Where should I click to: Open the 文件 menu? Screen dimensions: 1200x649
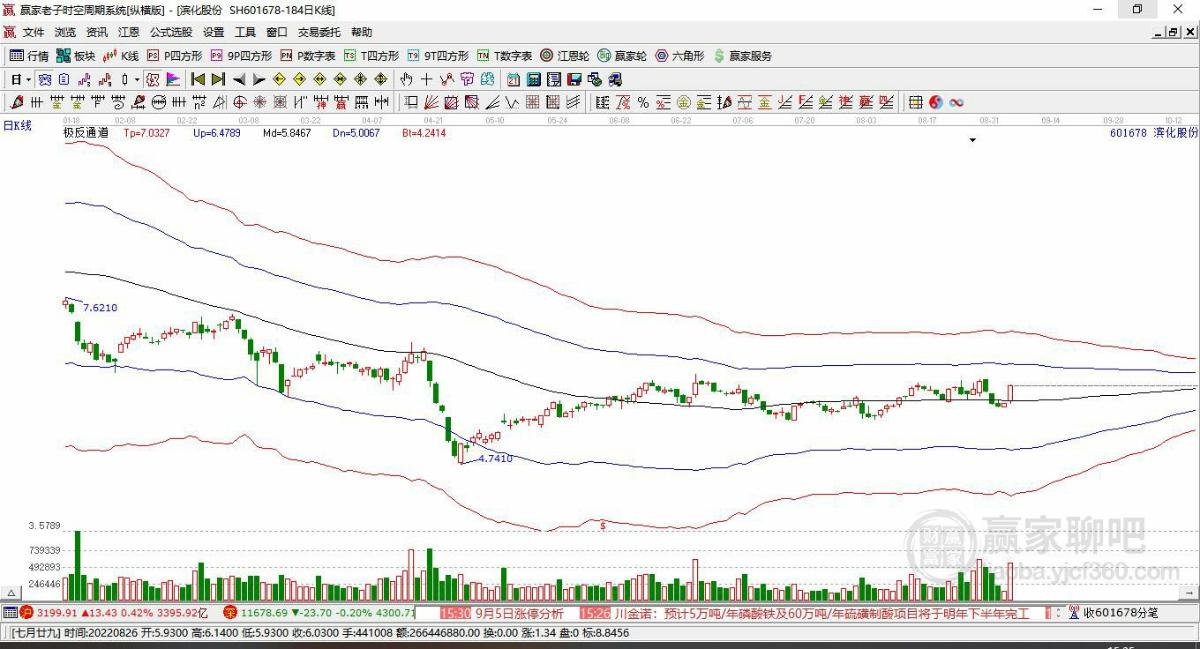coord(34,32)
